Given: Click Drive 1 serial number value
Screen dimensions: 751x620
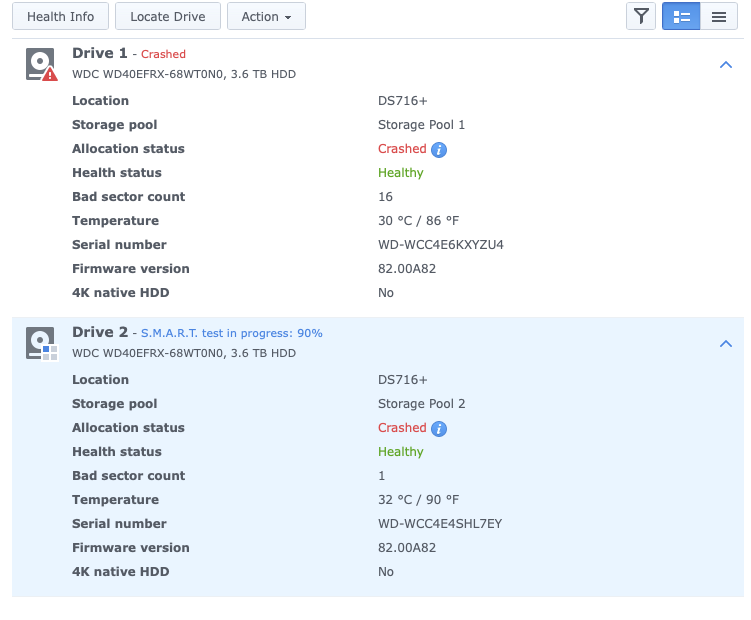Looking at the screenshot, I should tap(440, 245).
